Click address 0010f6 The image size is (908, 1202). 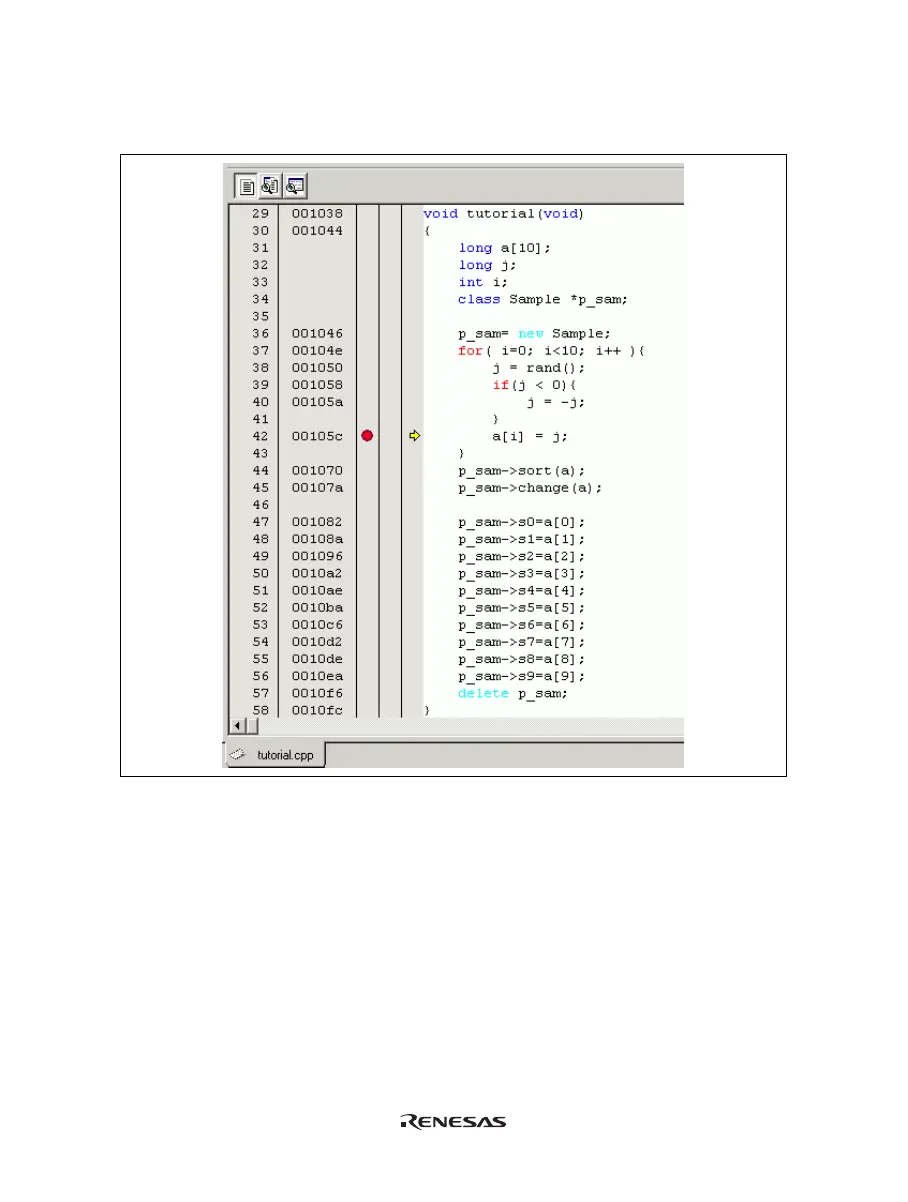[x=317, y=694]
